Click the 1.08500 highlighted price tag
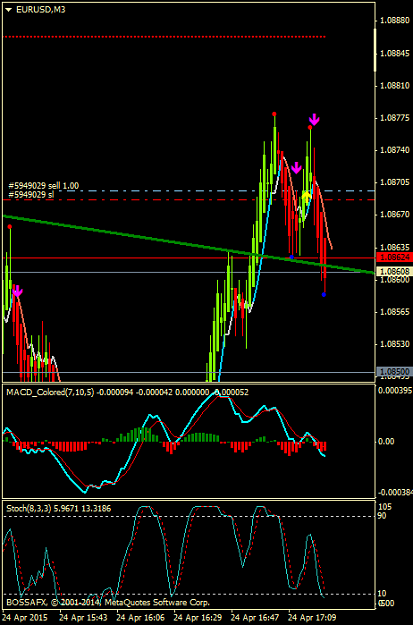This screenshot has height=625, width=413. click(x=394, y=371)
